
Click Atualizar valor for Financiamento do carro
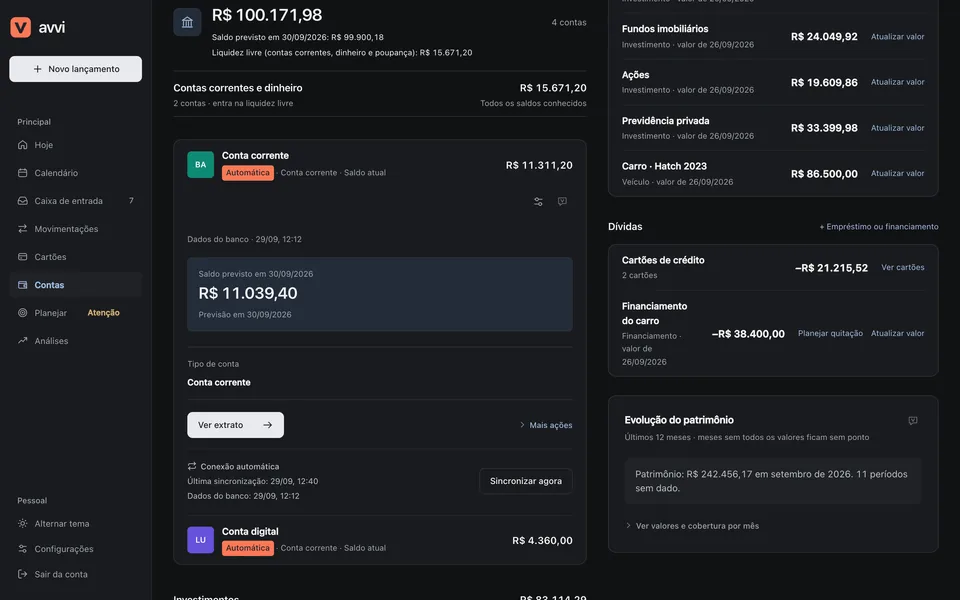click(898, 334)
